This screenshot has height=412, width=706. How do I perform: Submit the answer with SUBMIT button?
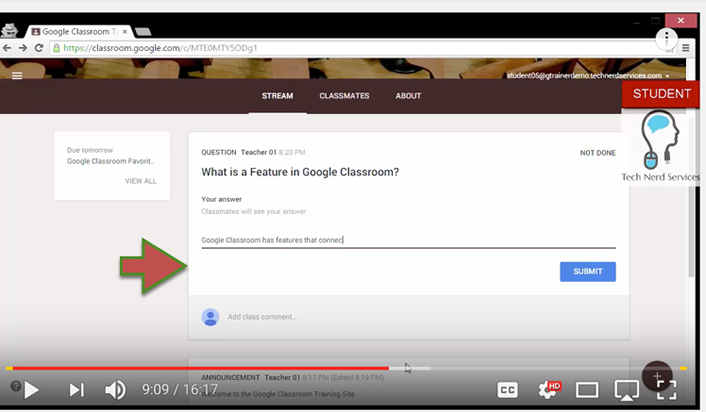pos(588,272)
